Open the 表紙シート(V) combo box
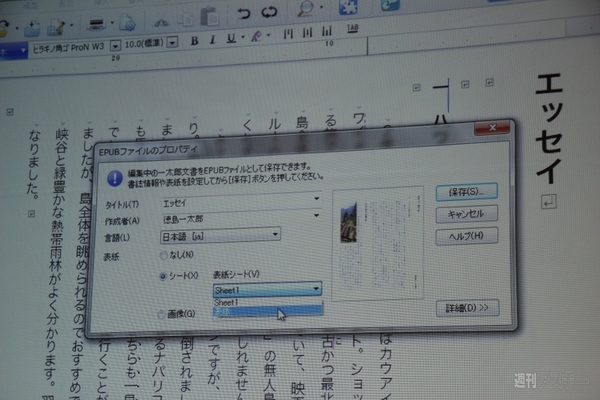Screen dimensions: 600x400 pos(267,289)
